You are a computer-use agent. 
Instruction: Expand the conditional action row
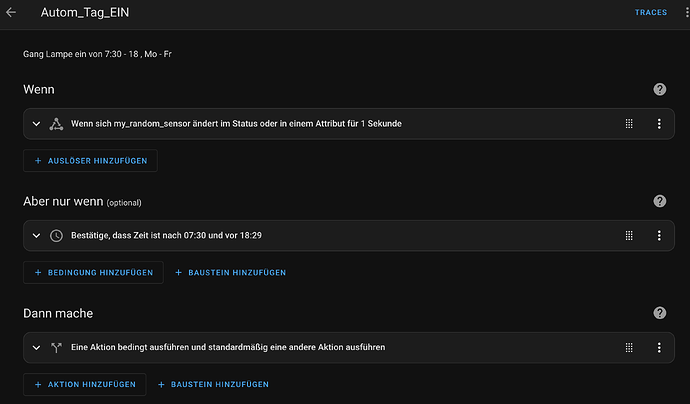click(37, 347)
